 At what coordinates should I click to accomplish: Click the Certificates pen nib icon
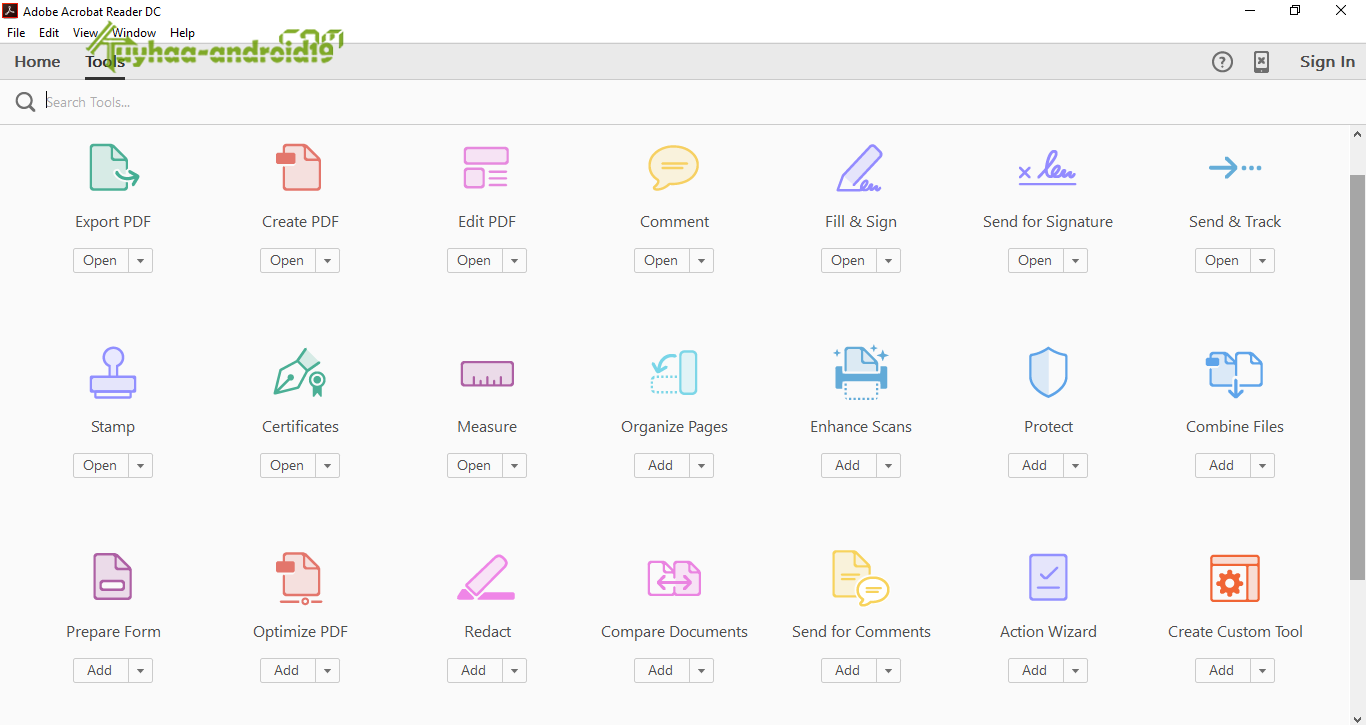[x=300, y=373]
